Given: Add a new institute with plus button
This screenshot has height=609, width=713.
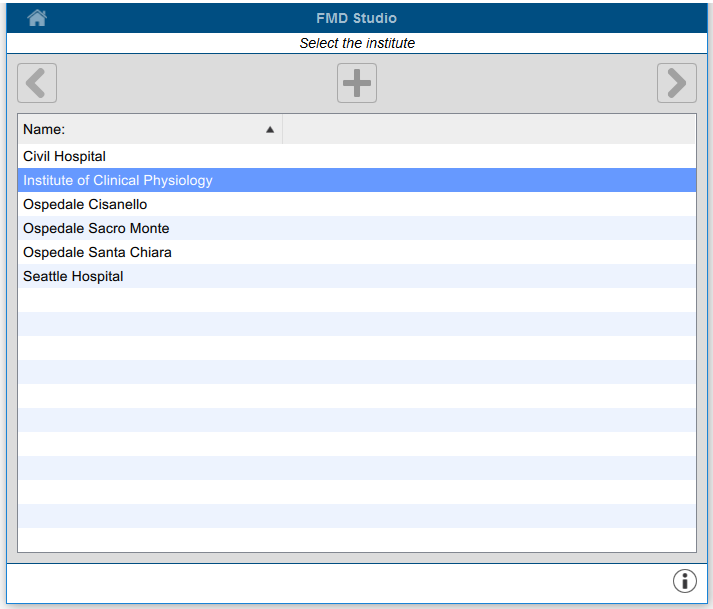Looking at the screenshot, I should coord(357,83).
